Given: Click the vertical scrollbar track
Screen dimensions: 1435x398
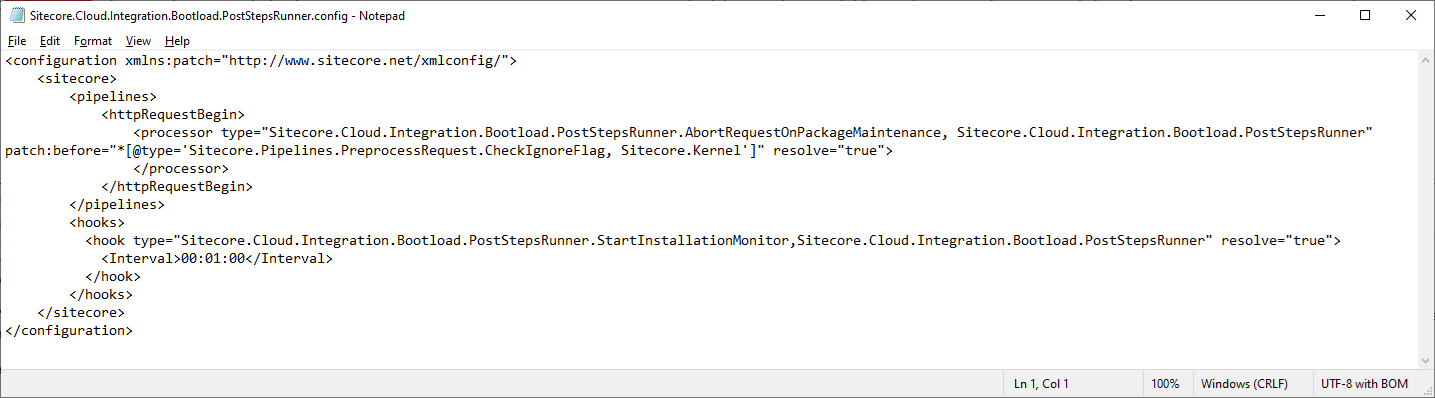Looking at the screenshot, I should click(1425, 210).
